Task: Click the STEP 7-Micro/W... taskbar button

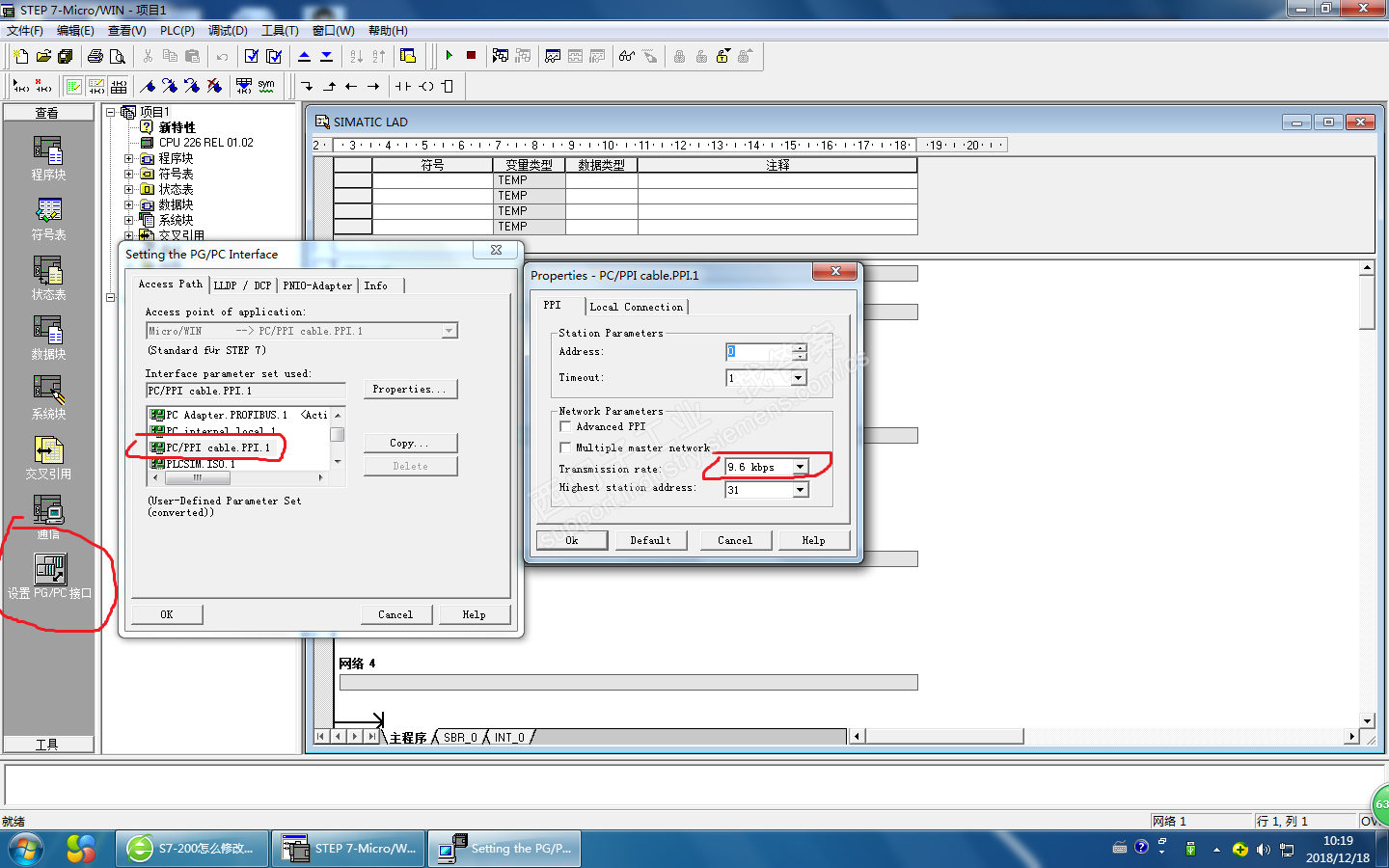Action: point(349,849)
